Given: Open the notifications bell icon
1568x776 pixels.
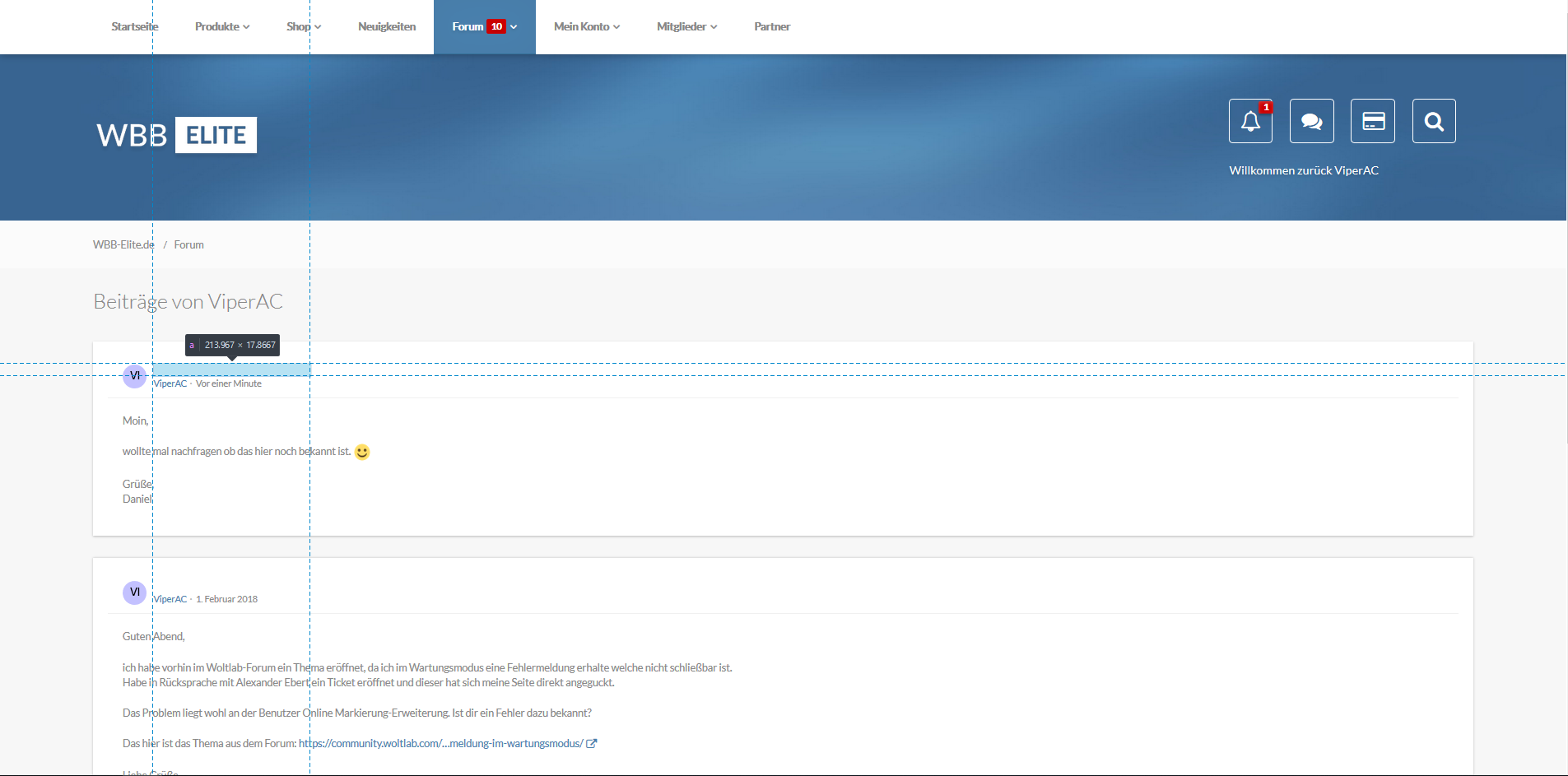Looking at the screenshot, I should [x=1250, y=121].
